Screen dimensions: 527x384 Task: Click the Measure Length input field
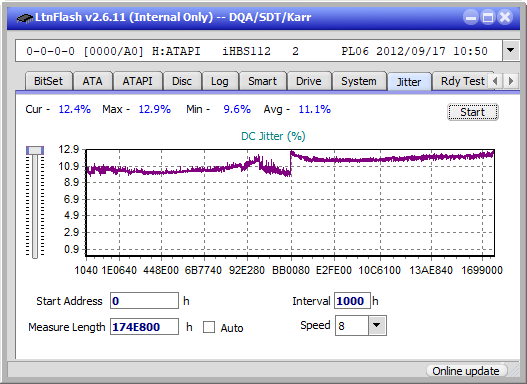[145, 327]
